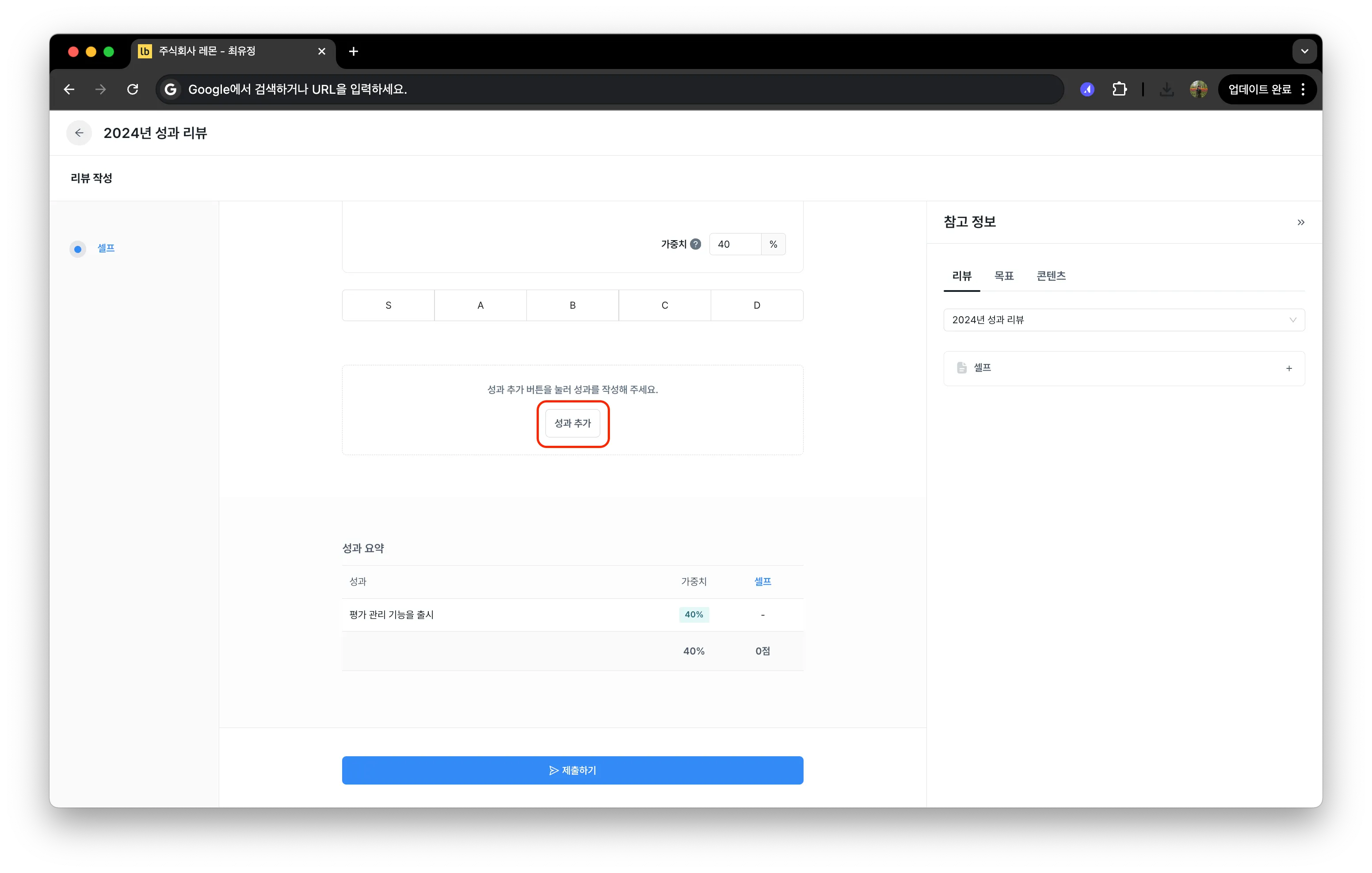Click the 성과 요약 heading

click(x=363, y=548)
